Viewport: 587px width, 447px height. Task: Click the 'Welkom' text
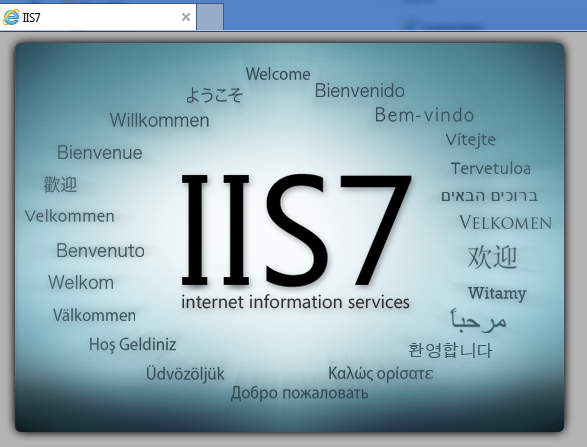click(81, 282)
